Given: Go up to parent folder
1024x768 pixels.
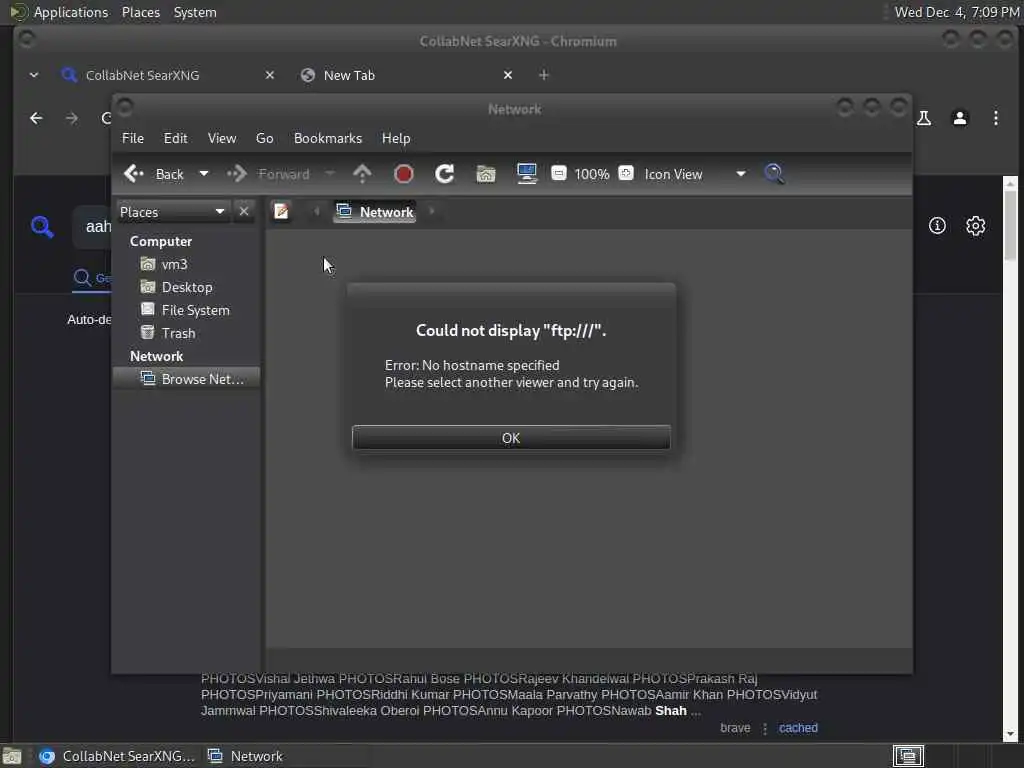Looking at the screenshot, I should (362, 174).
